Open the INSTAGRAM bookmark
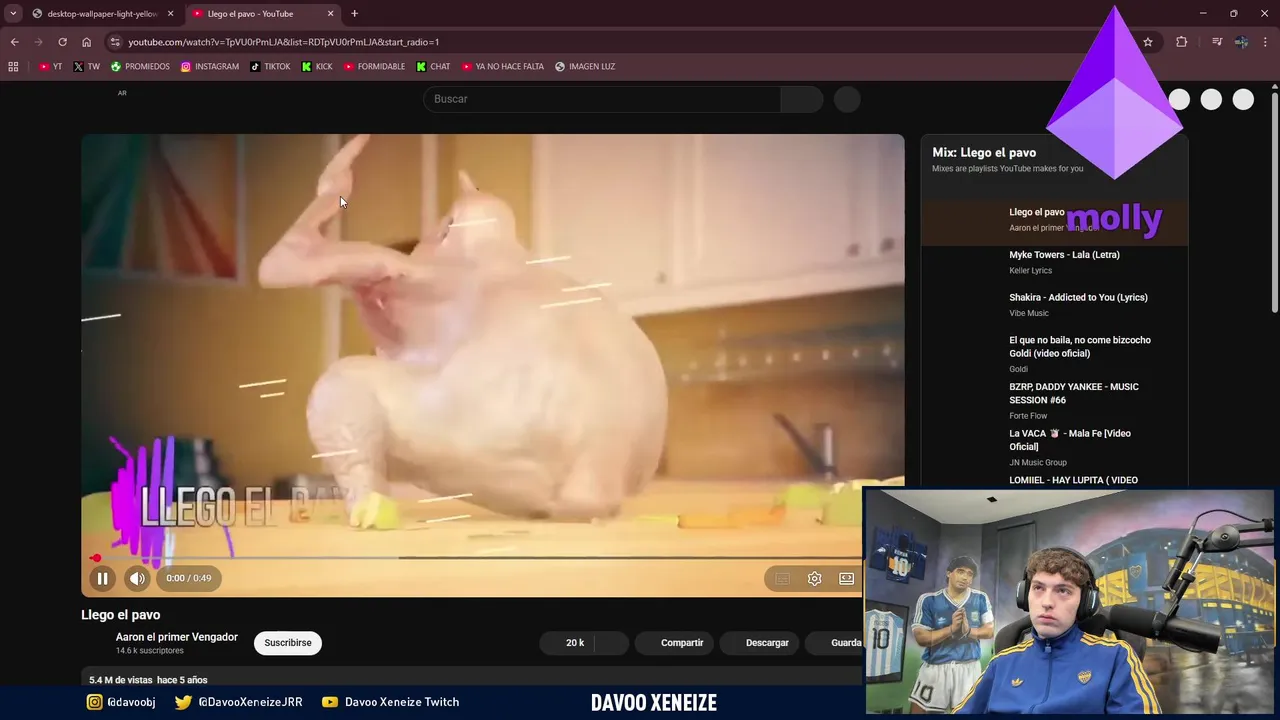 (210, 67)
